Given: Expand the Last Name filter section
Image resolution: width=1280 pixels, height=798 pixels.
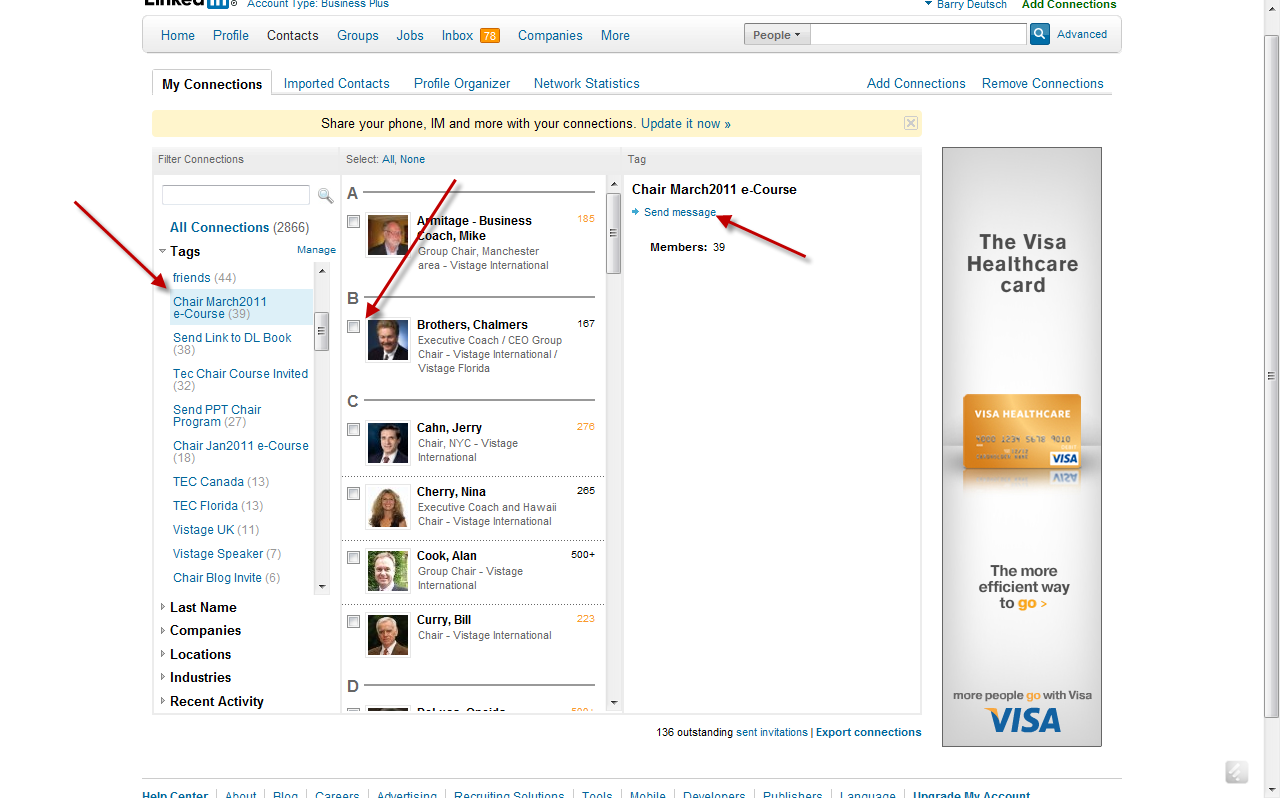Looking at the screenshot, I should click(x=202, y=607).
